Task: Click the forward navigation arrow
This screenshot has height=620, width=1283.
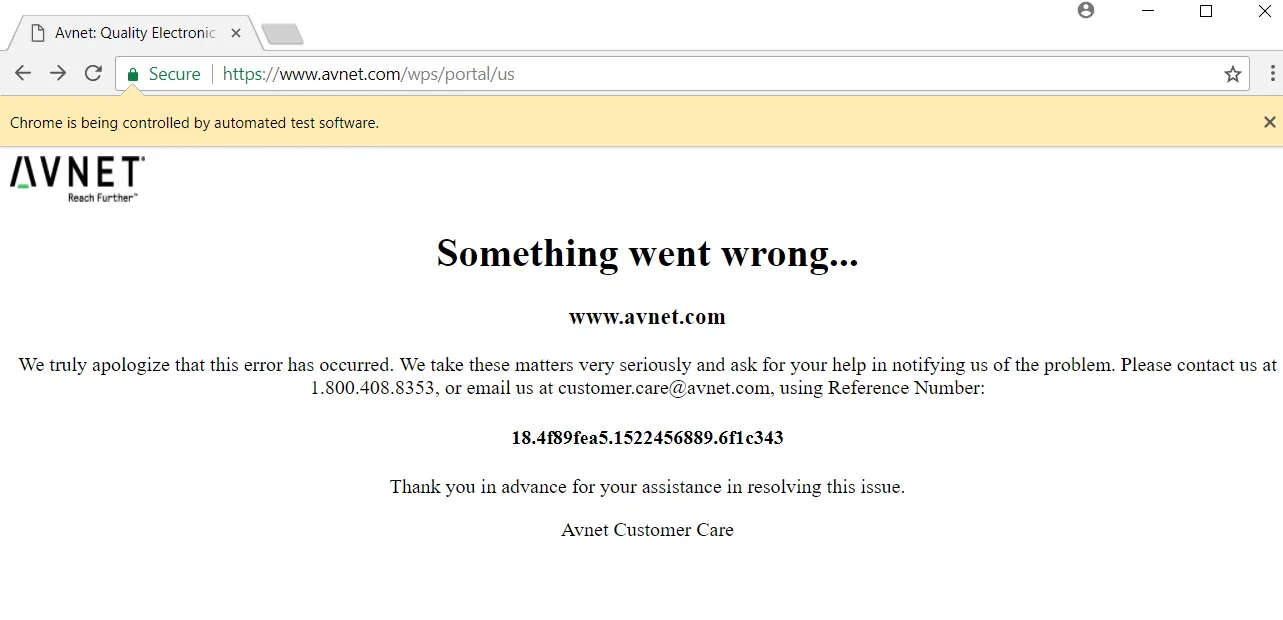Action: (x=58, y=73)
